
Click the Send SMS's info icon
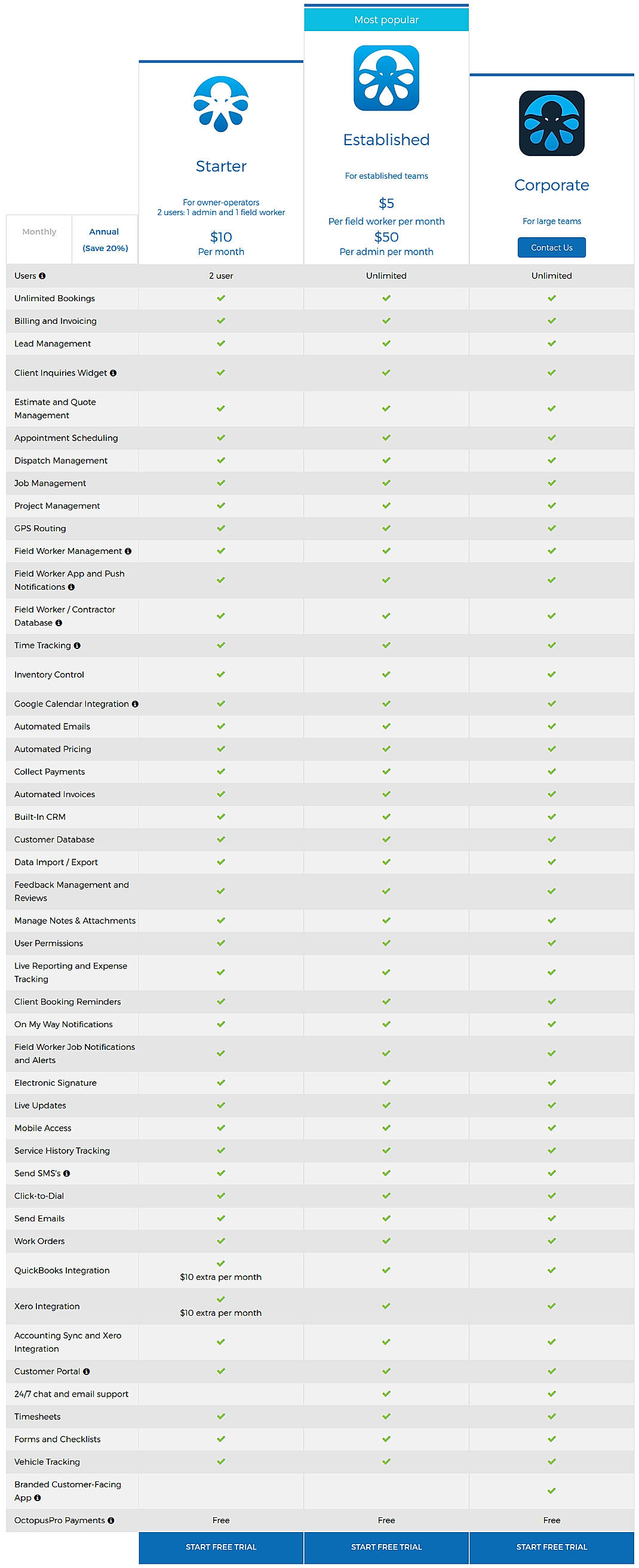pyautogui.click(x=67, y=1173)
